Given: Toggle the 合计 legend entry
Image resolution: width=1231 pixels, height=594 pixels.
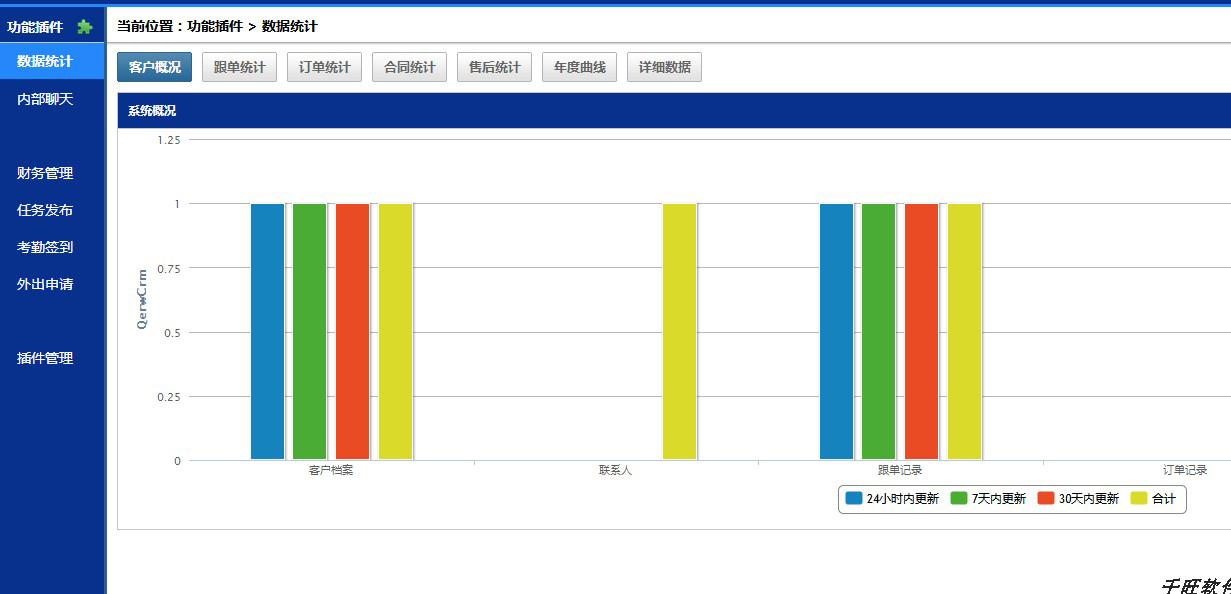Looking at the screenshot, I should [1153, 499].
